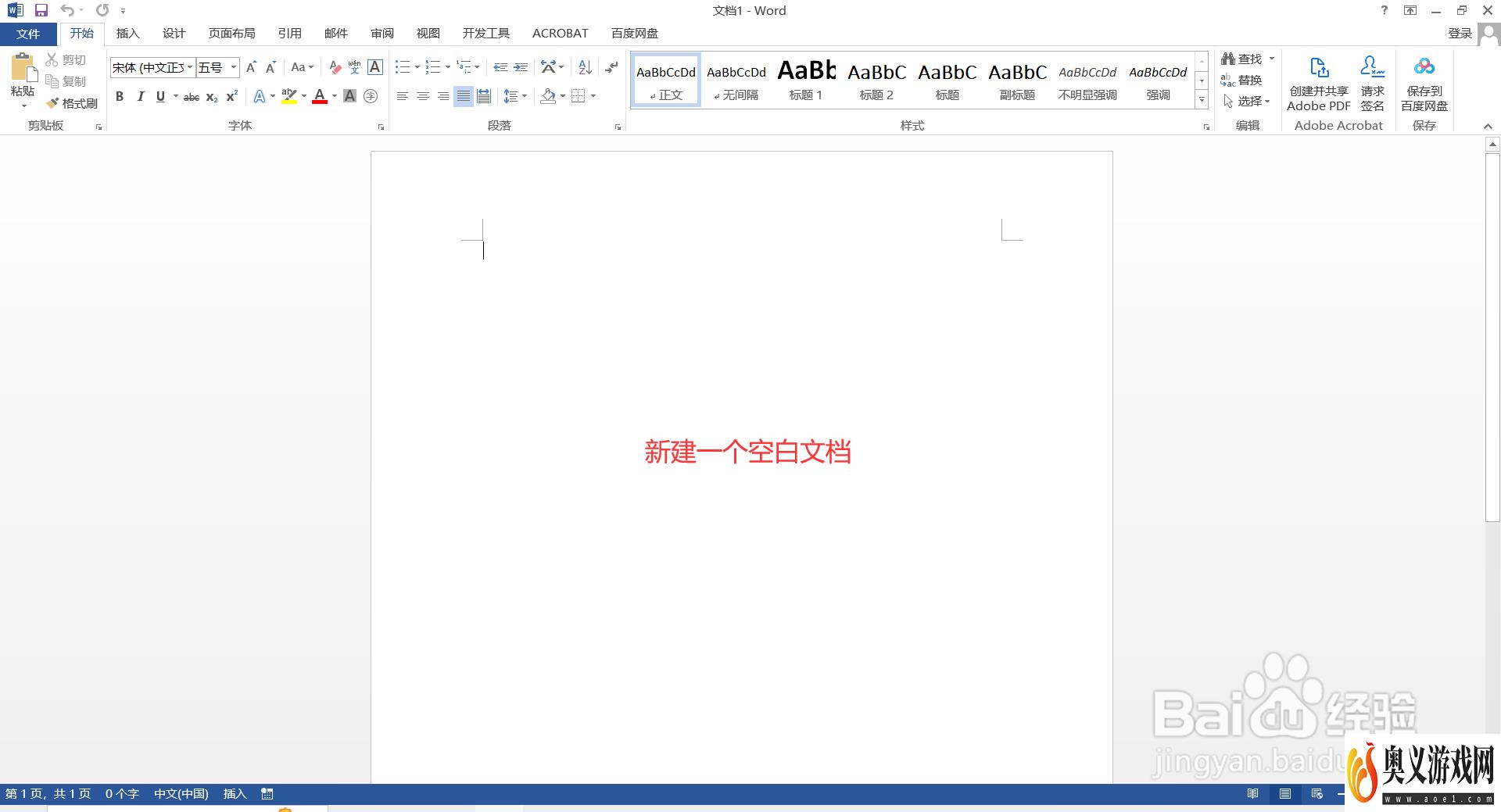Click the Save icon in quick access toolbar
Viewport: 1501px width, 812px height.
pyautogui.click(x=41, y=10)
